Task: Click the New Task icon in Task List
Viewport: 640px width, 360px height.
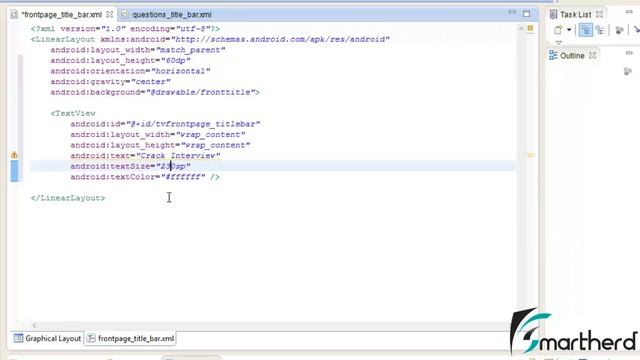Action: click(x=558, y=30)
